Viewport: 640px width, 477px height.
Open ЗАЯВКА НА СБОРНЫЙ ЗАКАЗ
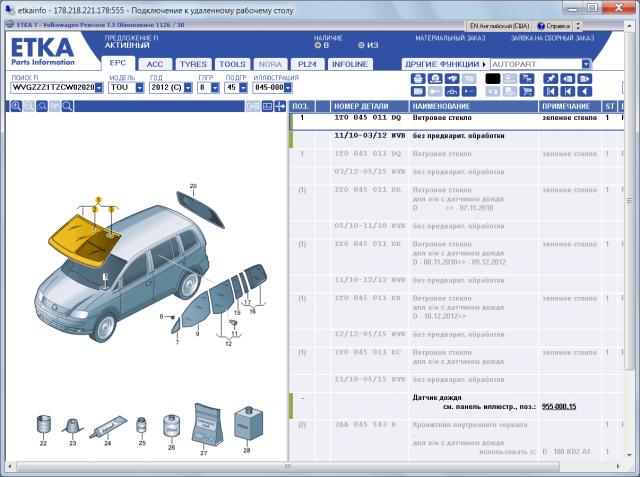point(552,38)
